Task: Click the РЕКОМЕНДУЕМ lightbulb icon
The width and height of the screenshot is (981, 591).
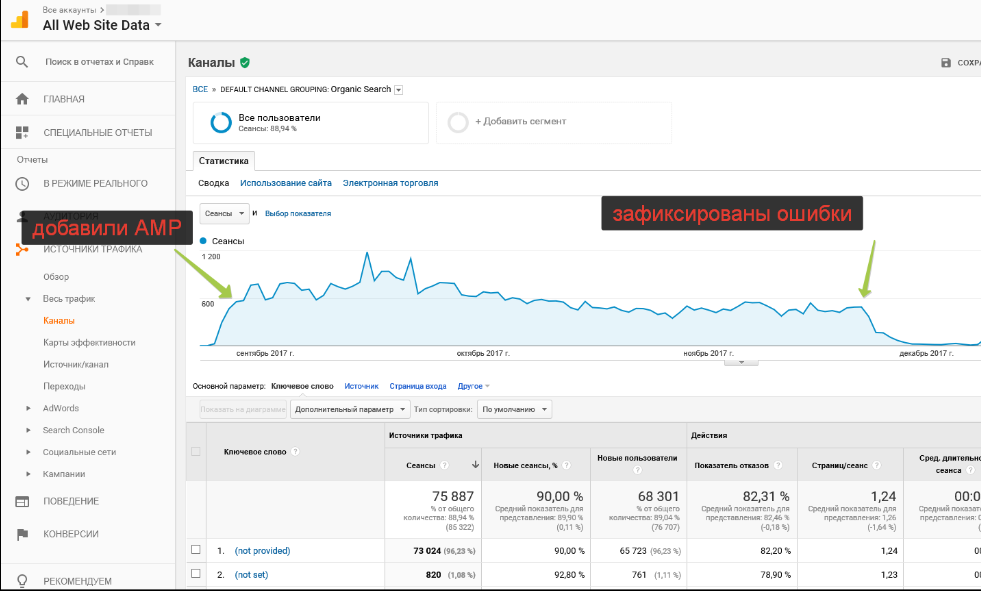Action: pos(22,581)
